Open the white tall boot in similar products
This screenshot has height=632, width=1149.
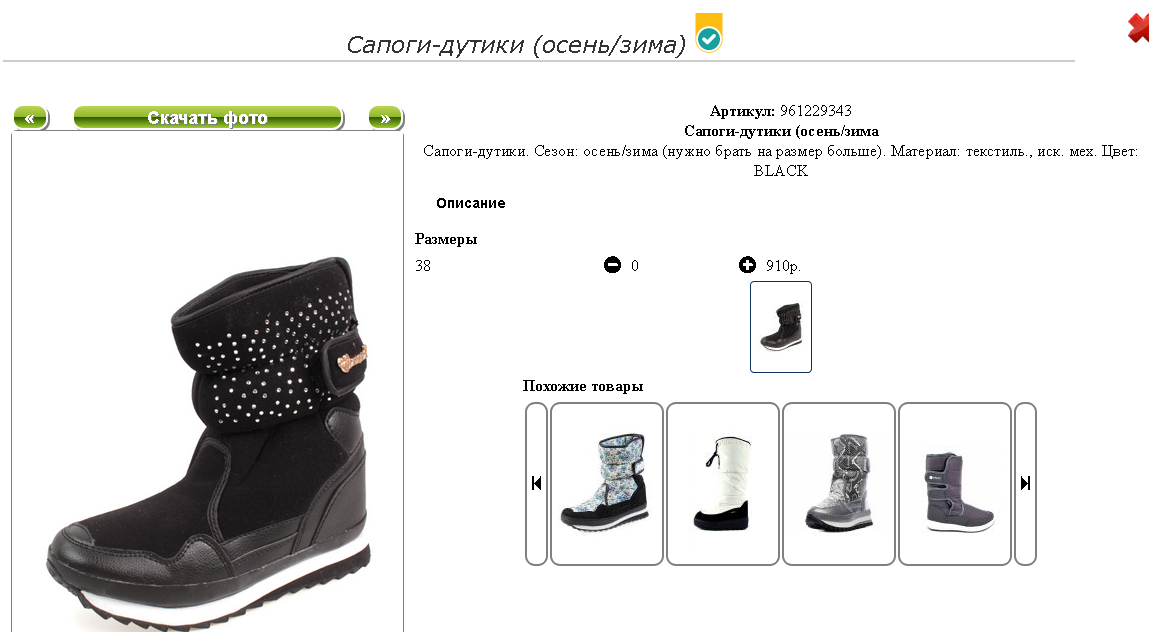click(723, 483)
